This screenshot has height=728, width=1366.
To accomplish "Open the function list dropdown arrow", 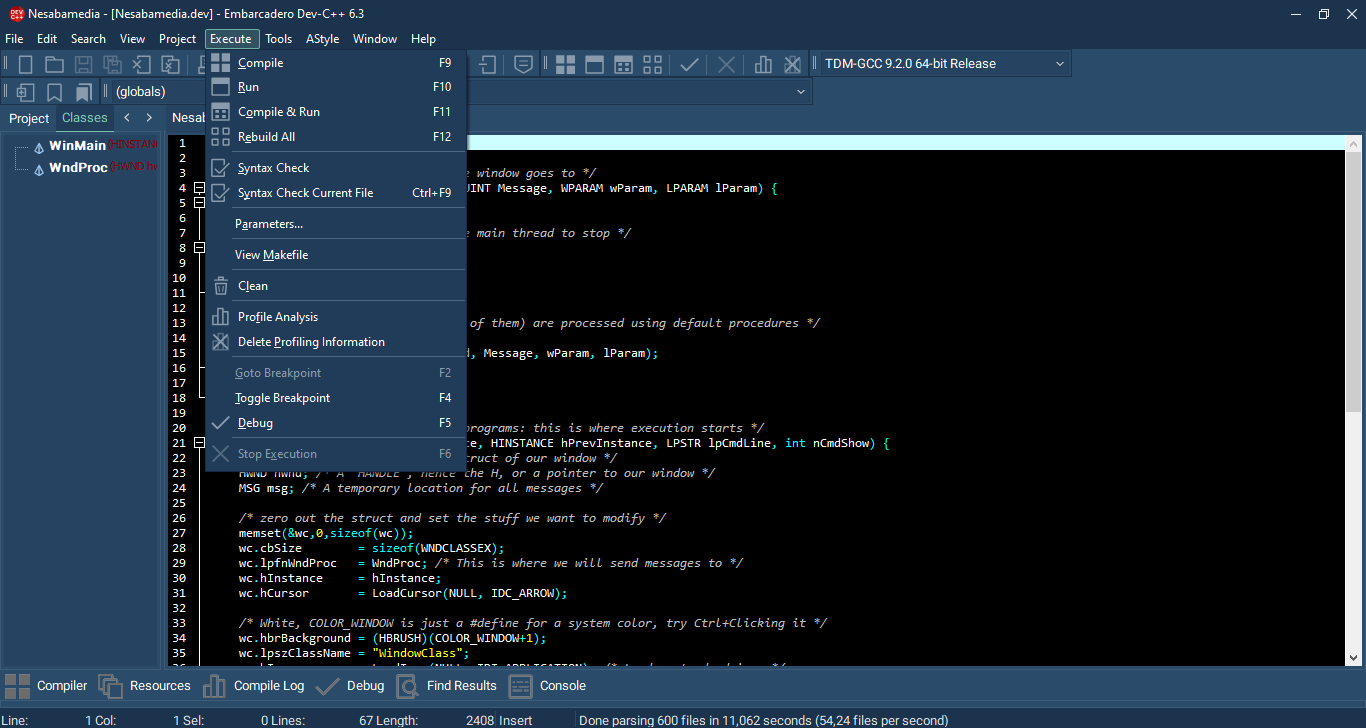I will [801, 92].
